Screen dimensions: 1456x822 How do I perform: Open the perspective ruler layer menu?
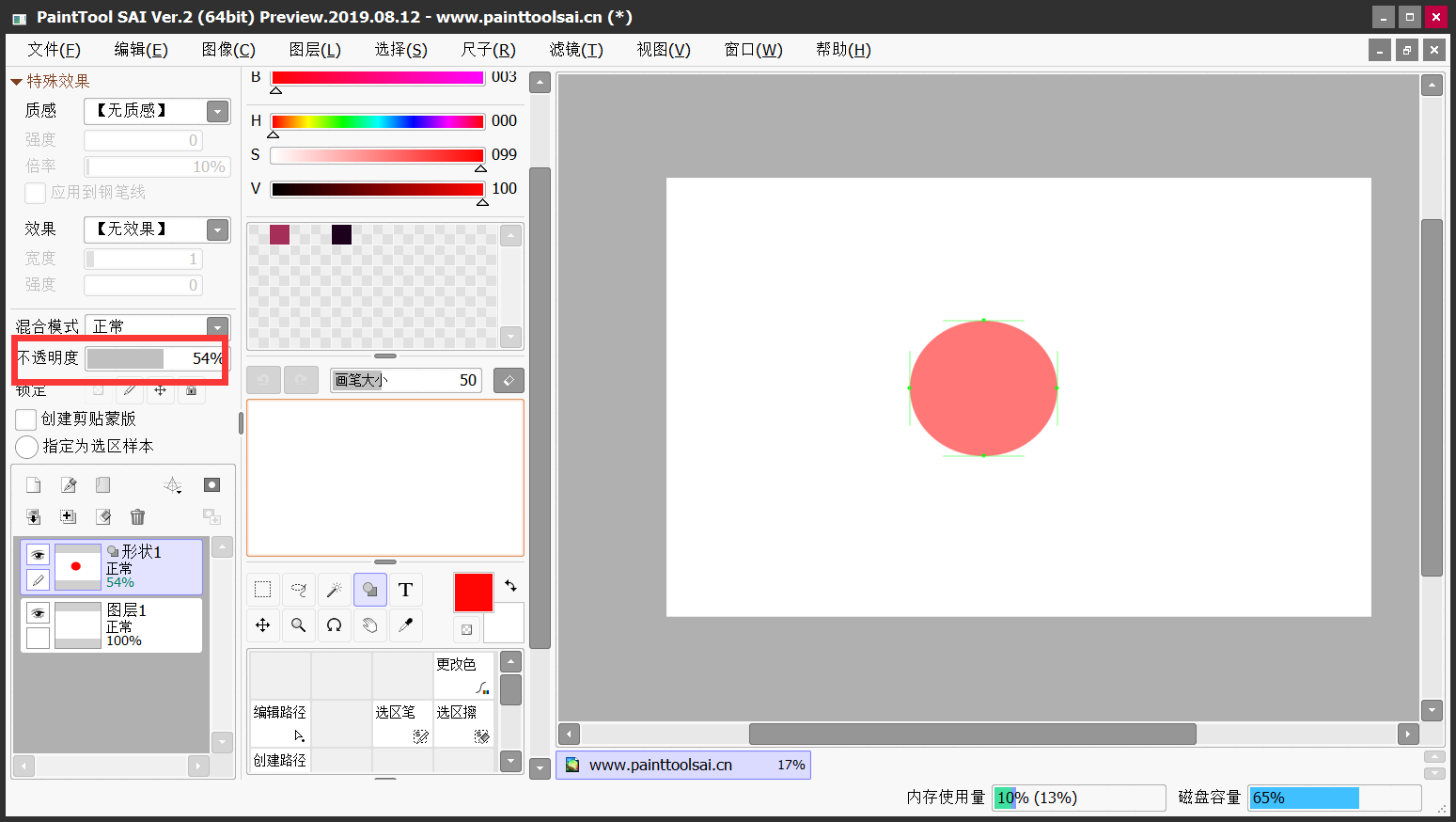[173, 485]
